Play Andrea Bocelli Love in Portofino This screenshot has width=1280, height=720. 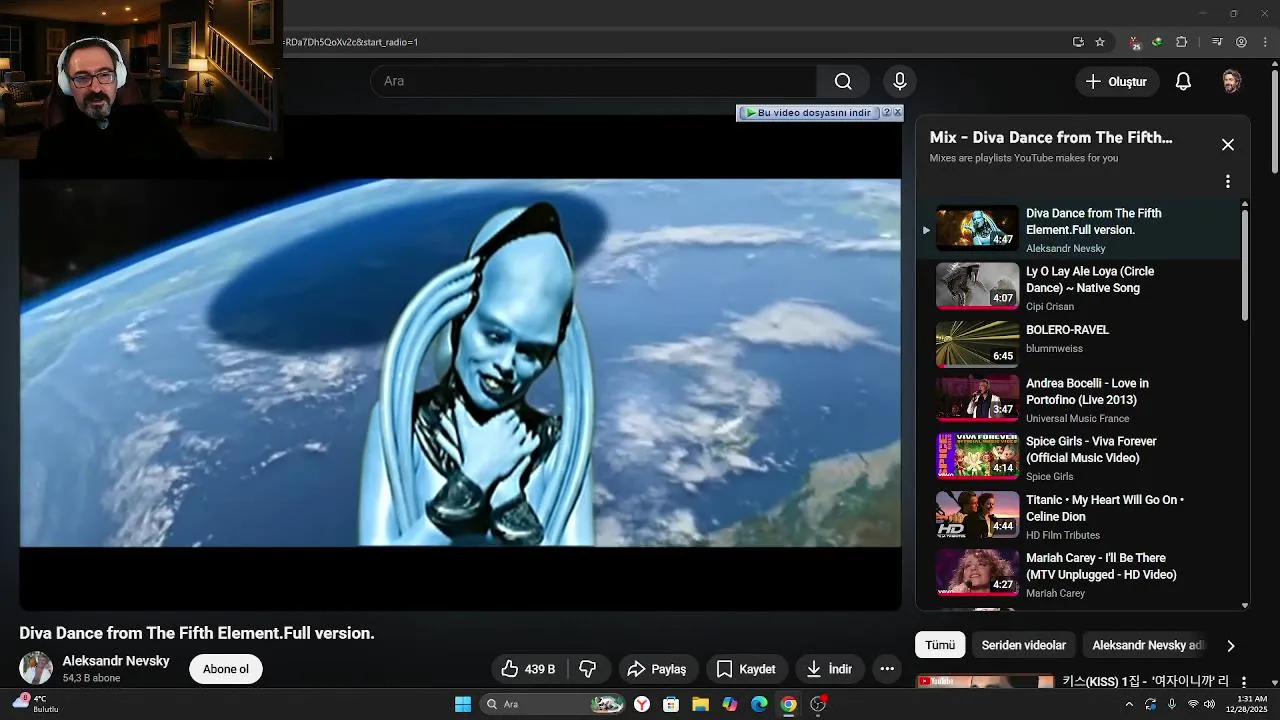click(1078, 401)
